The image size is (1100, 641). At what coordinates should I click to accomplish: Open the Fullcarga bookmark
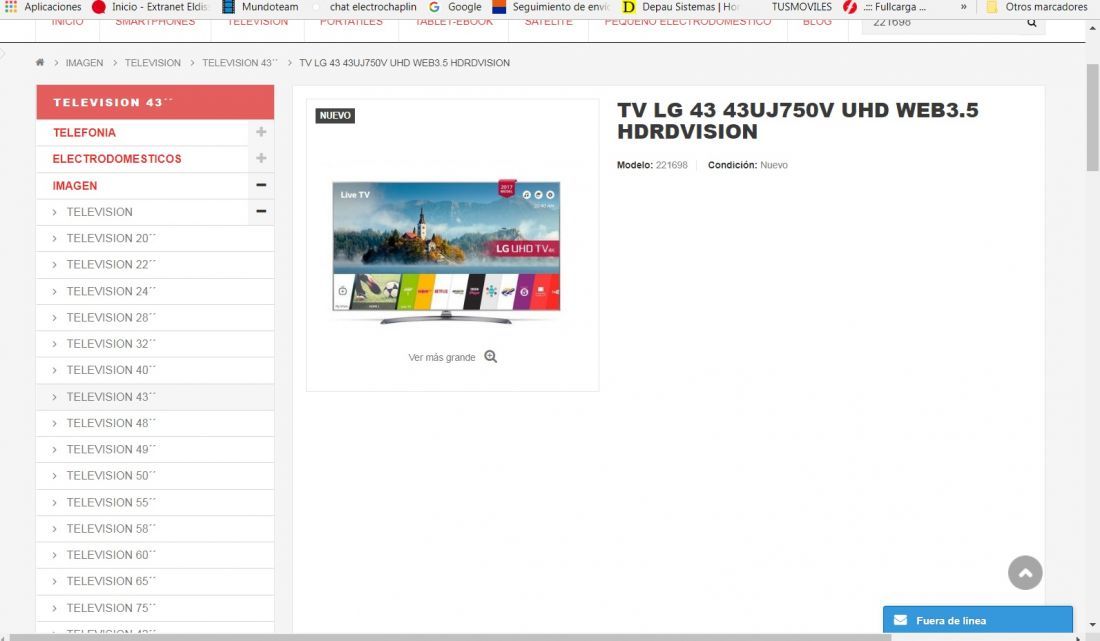click(885, 7)
